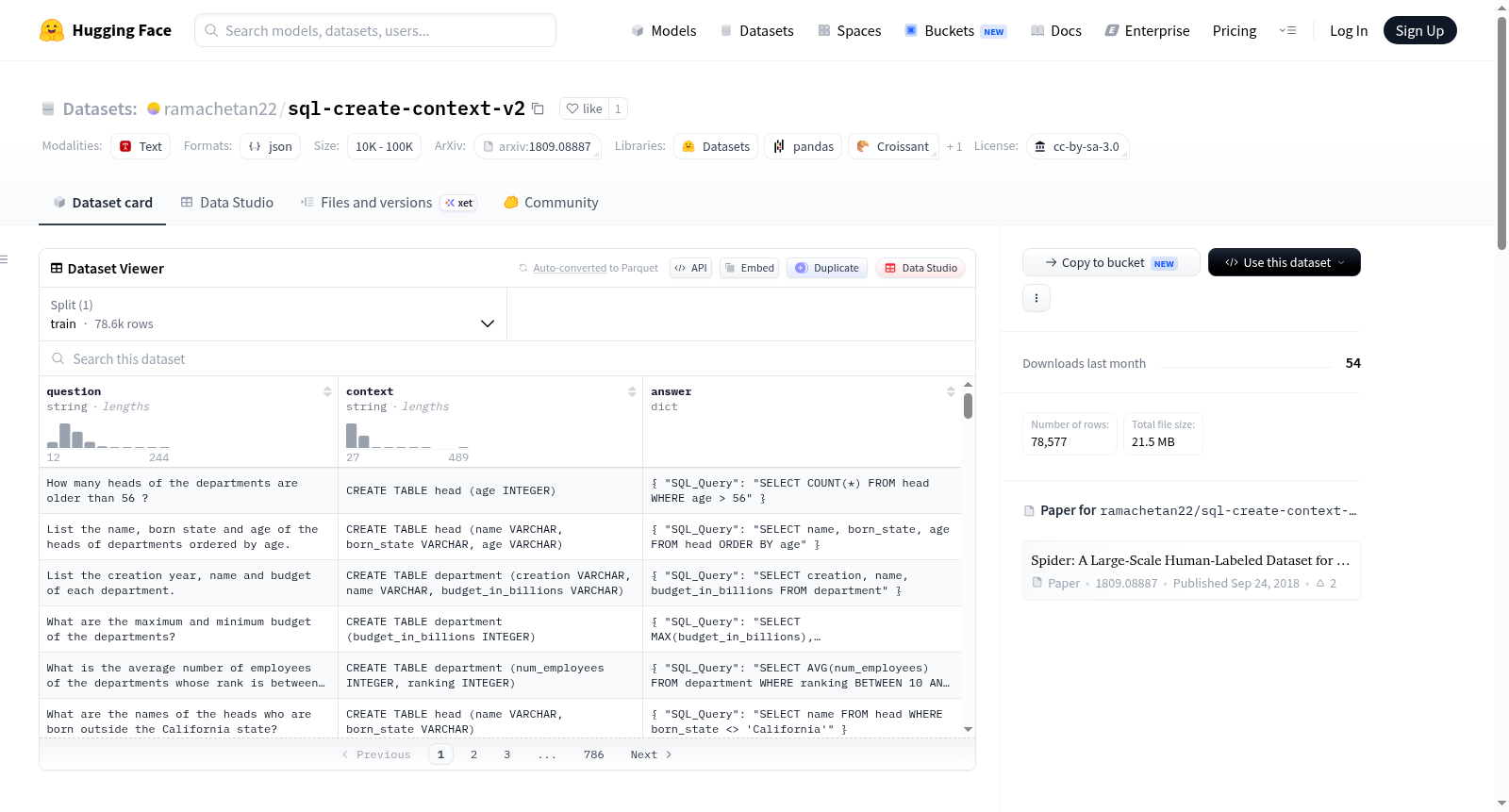Click the question length histogram
The height and width of the screenshot is (812, 1509).
(108, 436)
